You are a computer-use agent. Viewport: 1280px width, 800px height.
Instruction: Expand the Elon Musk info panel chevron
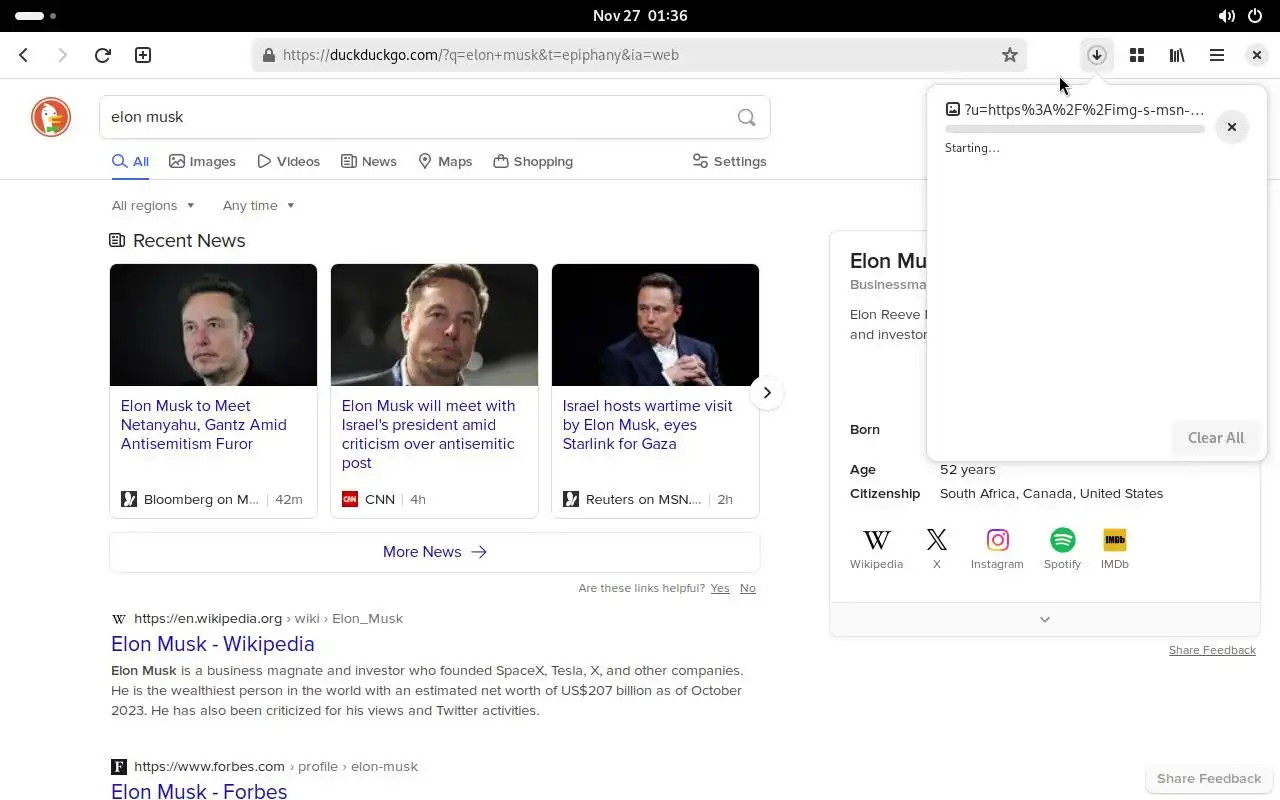tap(1045, 619)
